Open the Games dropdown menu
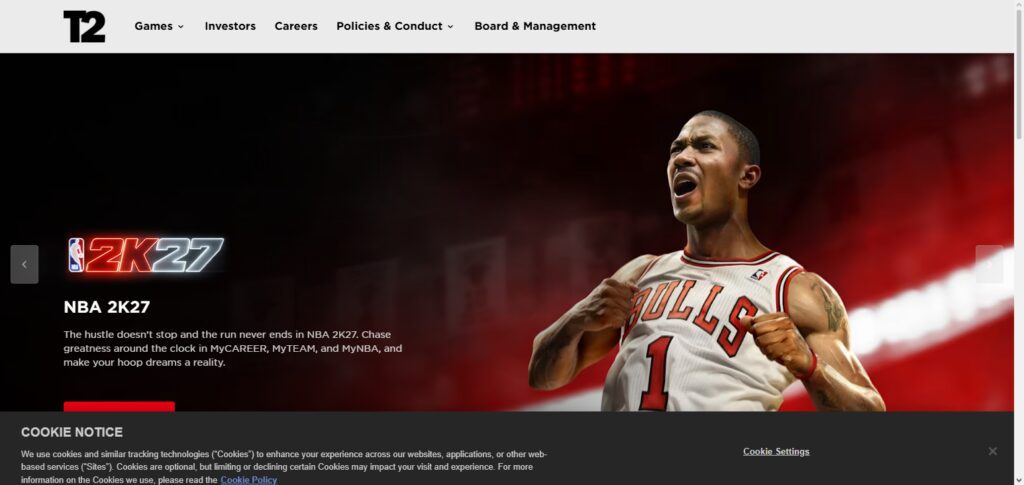Viewport: 1024px width, 485px height. tap(159, 26)
